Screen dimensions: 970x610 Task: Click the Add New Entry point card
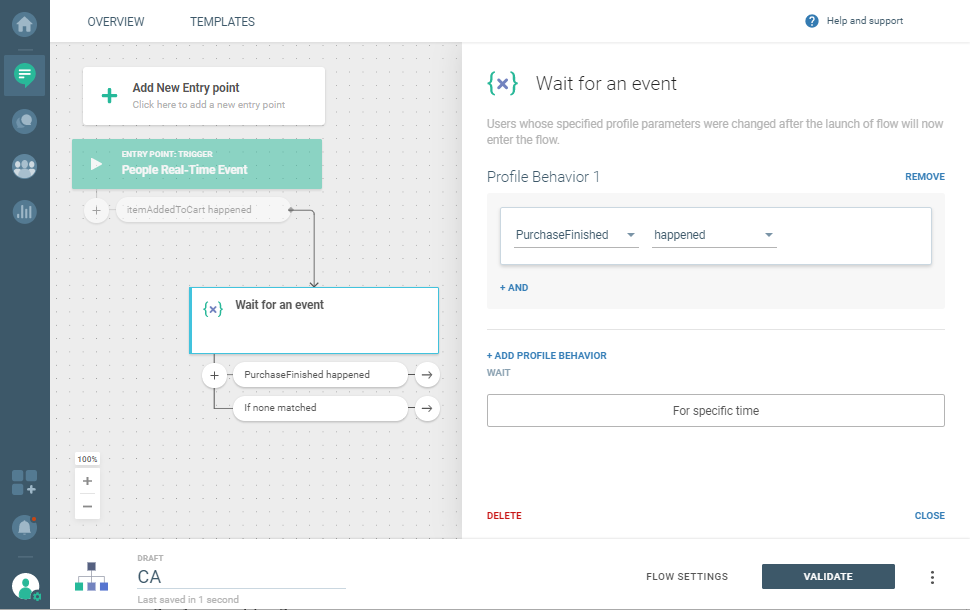[203, 96]
